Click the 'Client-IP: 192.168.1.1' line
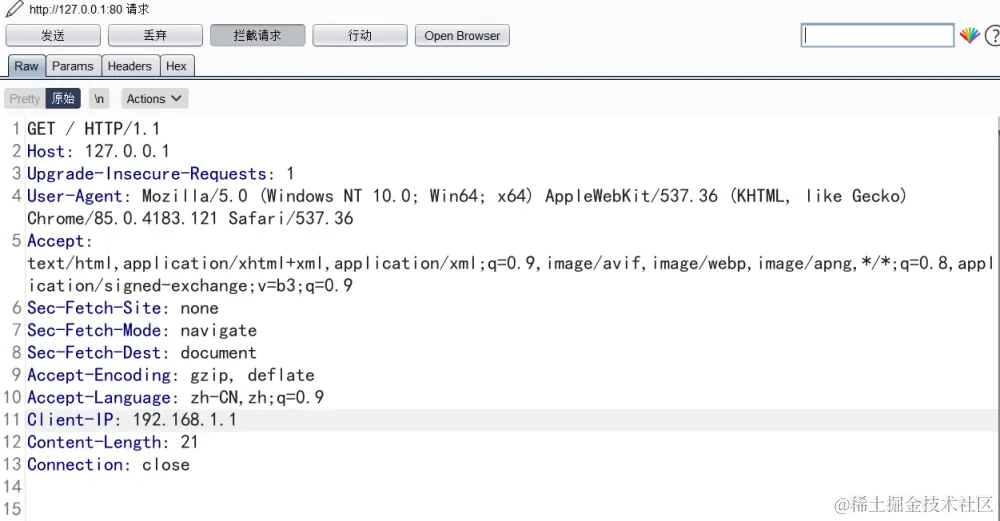This screenshot has width=1000, height=521. [131, 420]
